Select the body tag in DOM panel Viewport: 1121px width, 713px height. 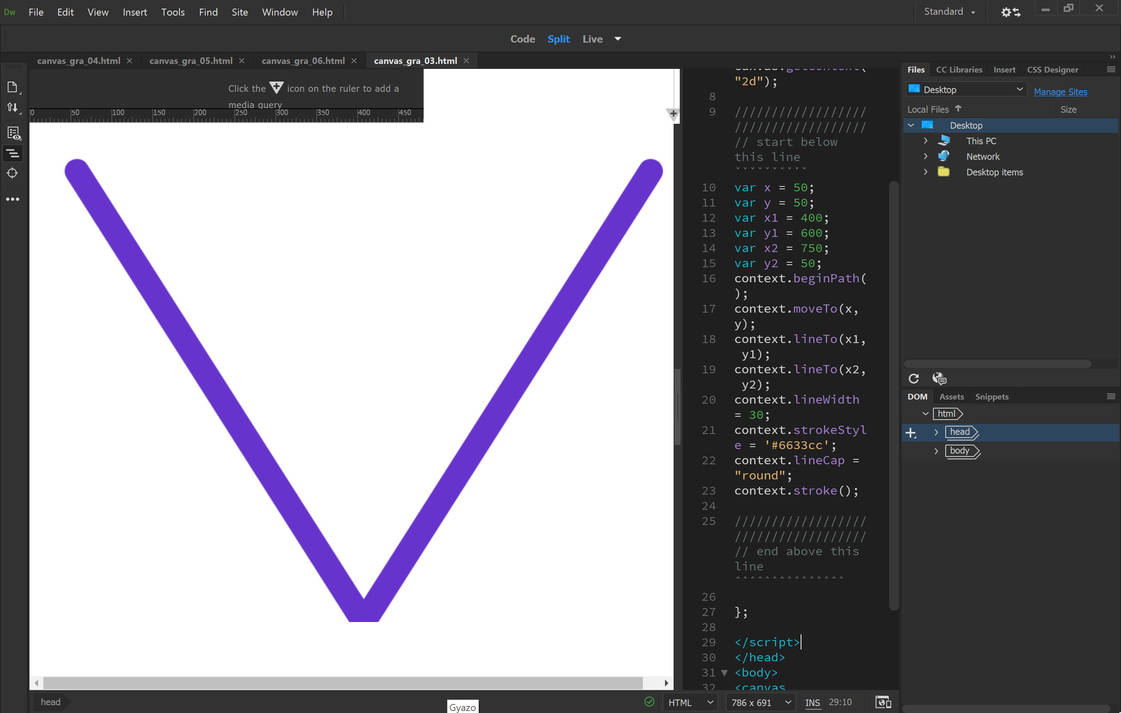coord(962,451)
